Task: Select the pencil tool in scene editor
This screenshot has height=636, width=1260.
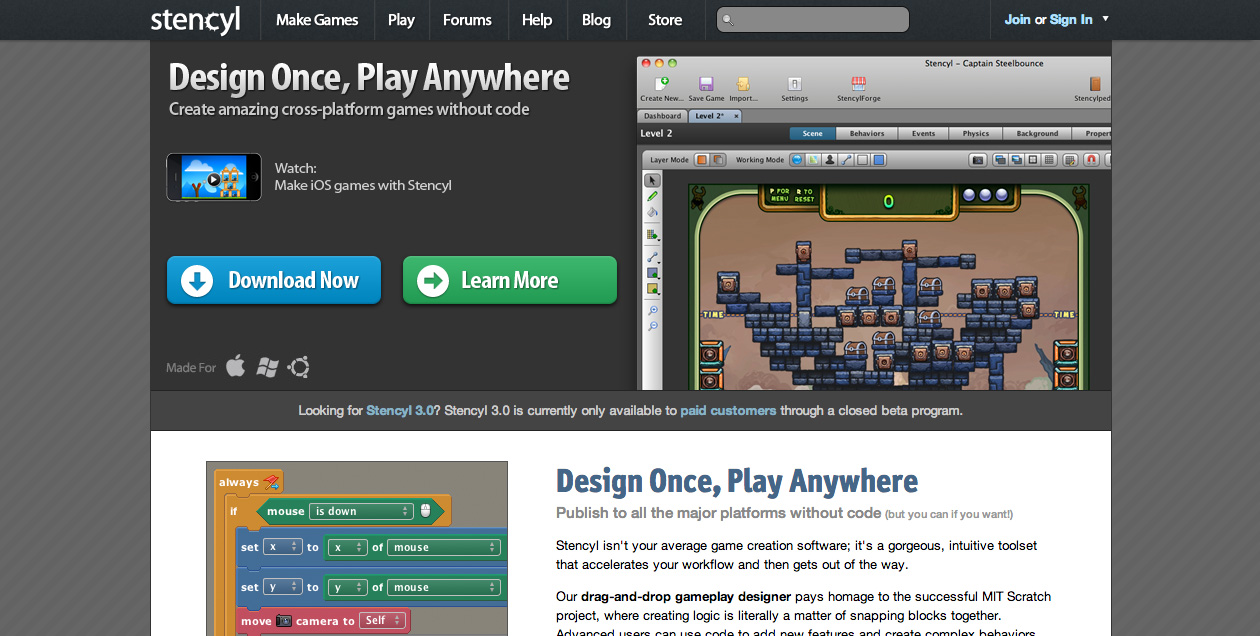Action: (x=652, y=196)
